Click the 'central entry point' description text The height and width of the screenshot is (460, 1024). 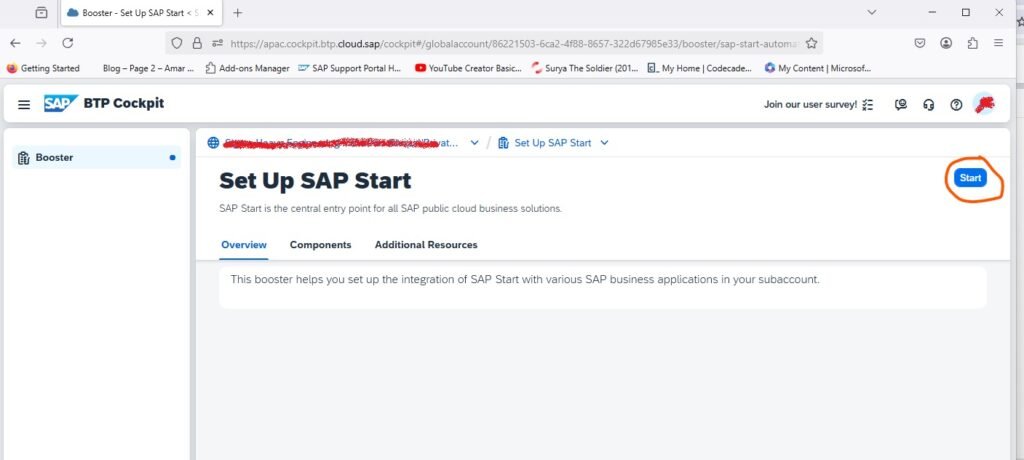point(391,209)
